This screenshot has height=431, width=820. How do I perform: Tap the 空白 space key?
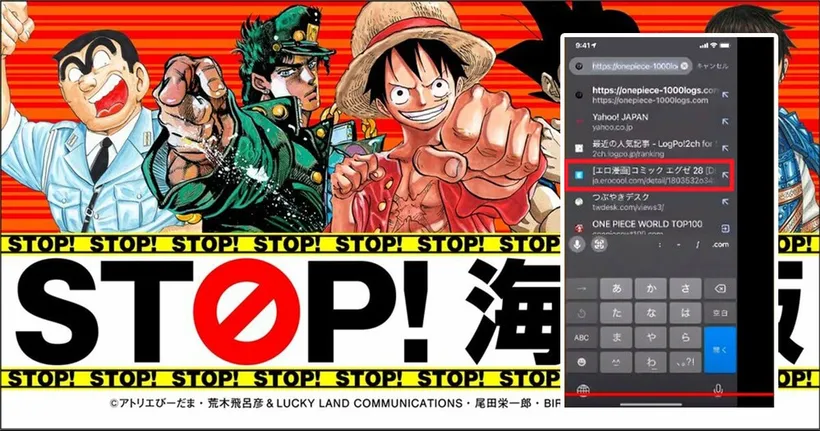720,313
